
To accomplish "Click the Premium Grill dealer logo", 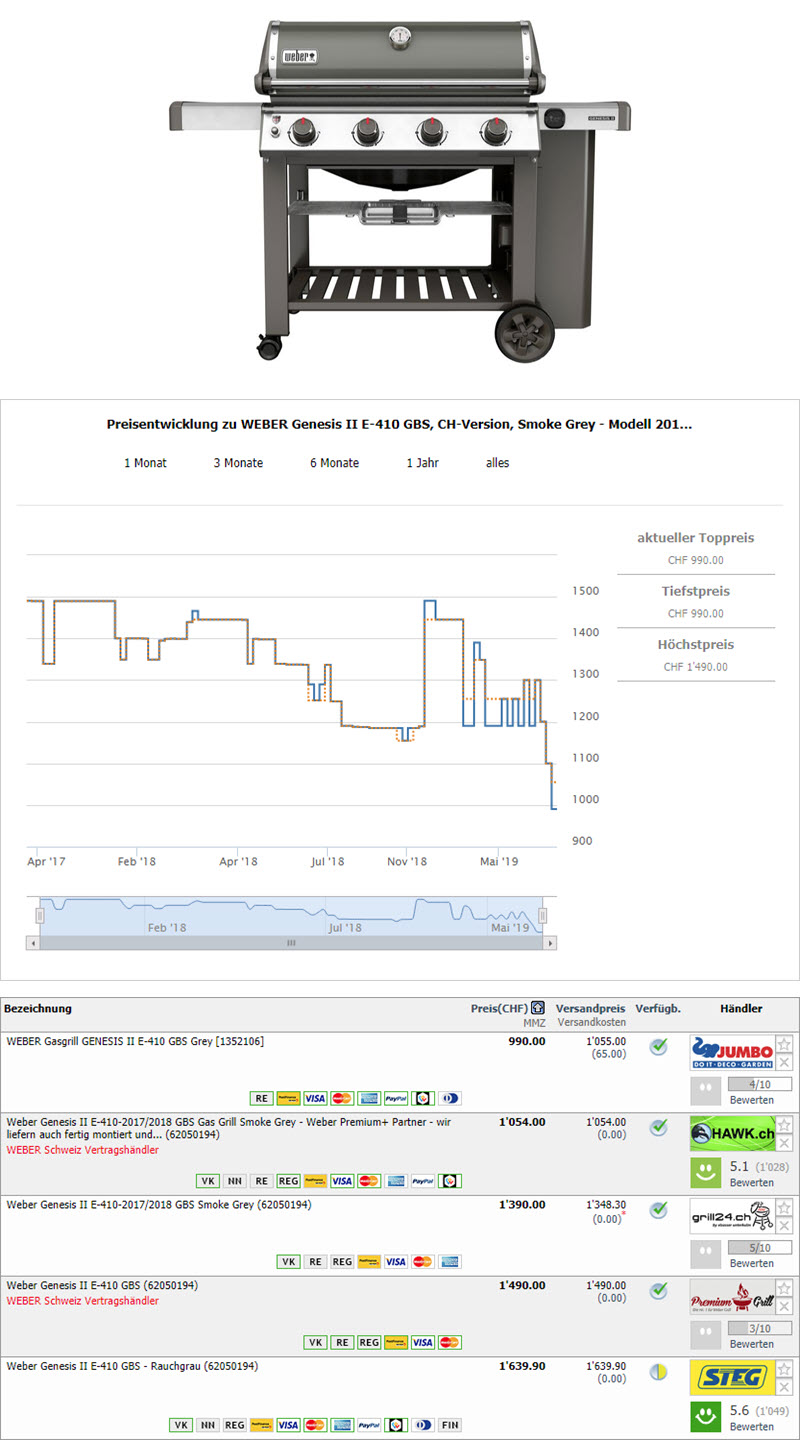I will click(732, 1298).
